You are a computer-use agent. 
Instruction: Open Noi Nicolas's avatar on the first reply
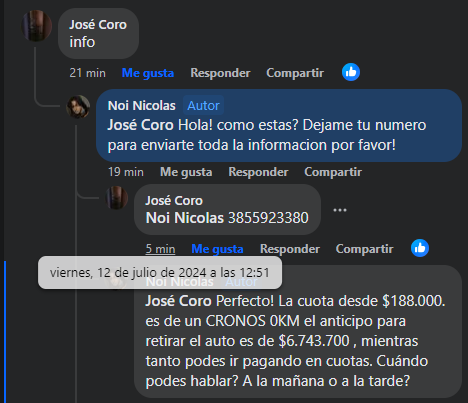click(x=78, y=107)
